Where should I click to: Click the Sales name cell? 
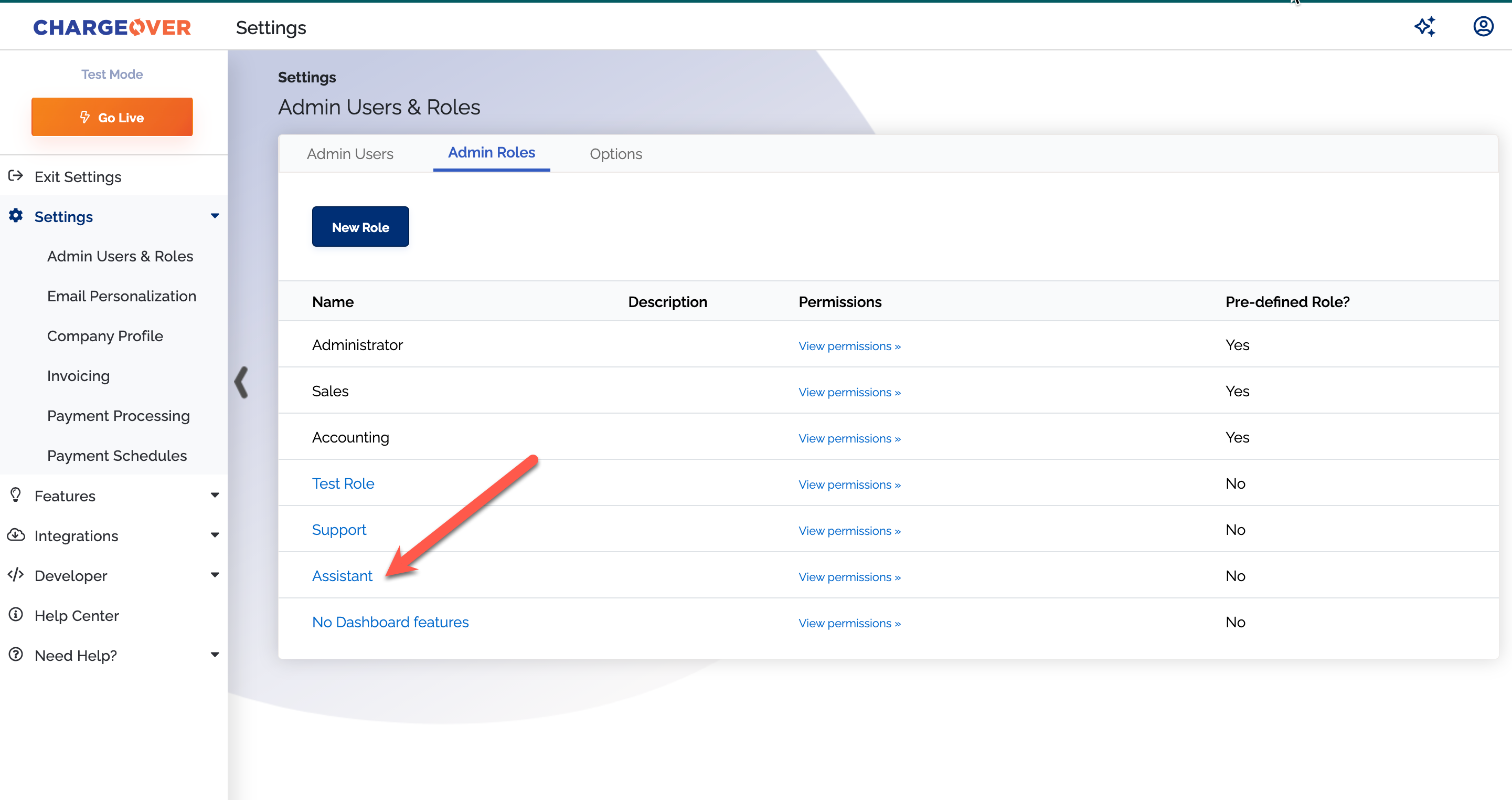(x=331, y=391)
